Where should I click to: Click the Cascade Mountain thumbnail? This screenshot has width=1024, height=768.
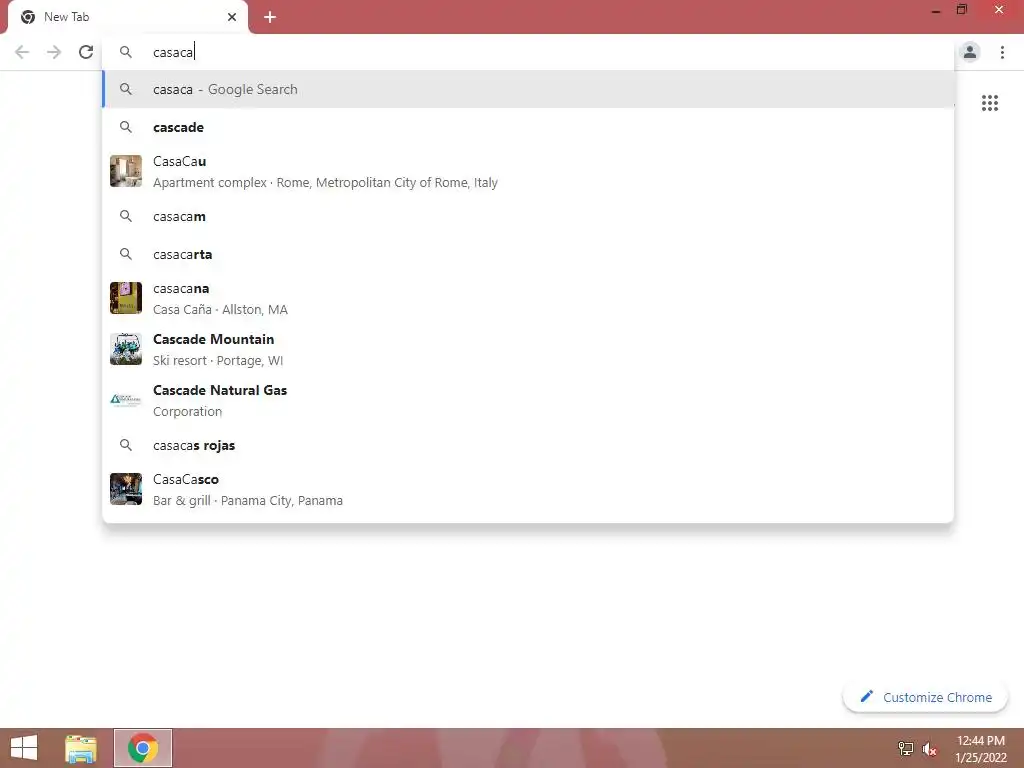[x=126, y=349]
